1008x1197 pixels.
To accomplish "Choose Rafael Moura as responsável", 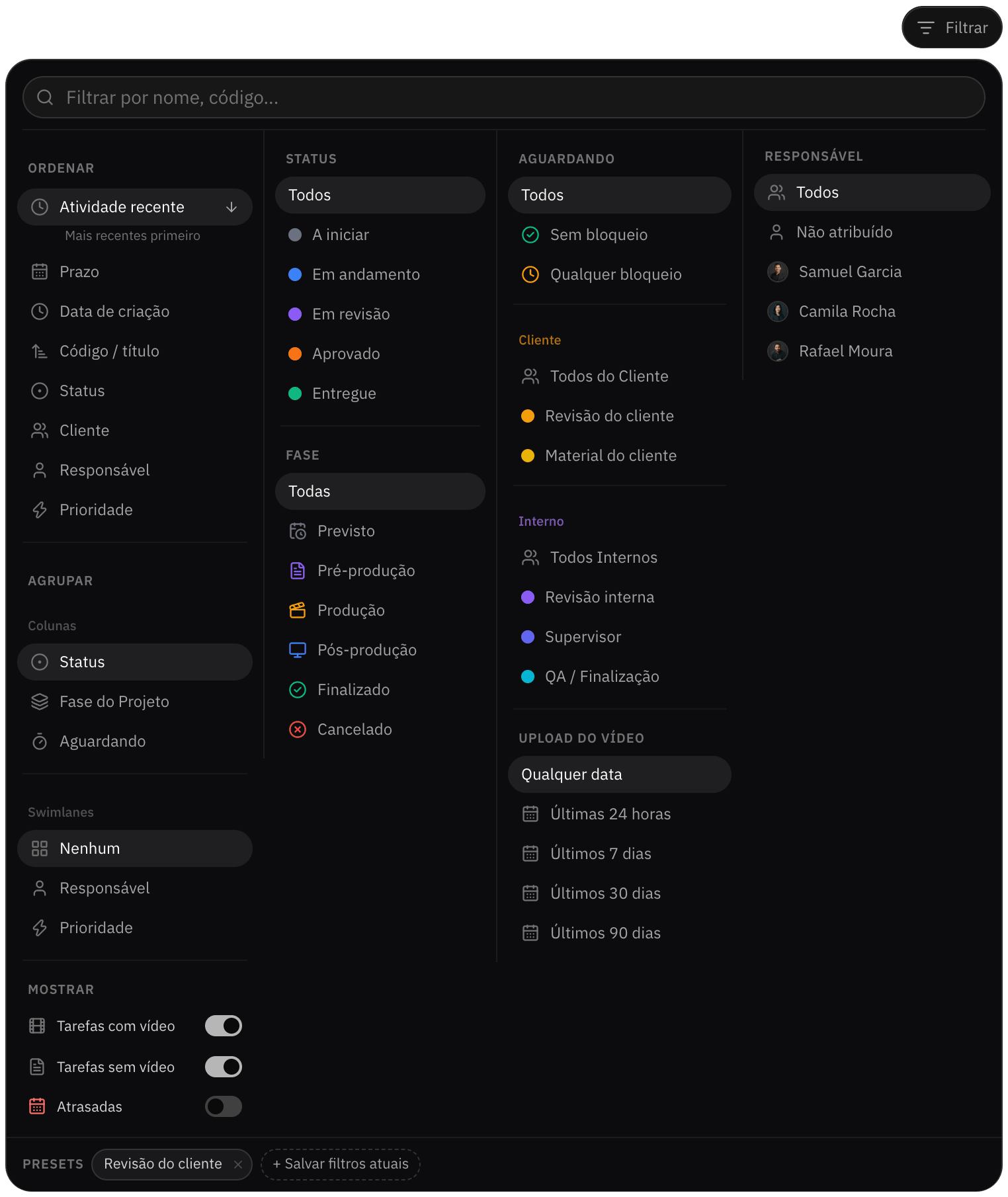I will pos(872,351).
